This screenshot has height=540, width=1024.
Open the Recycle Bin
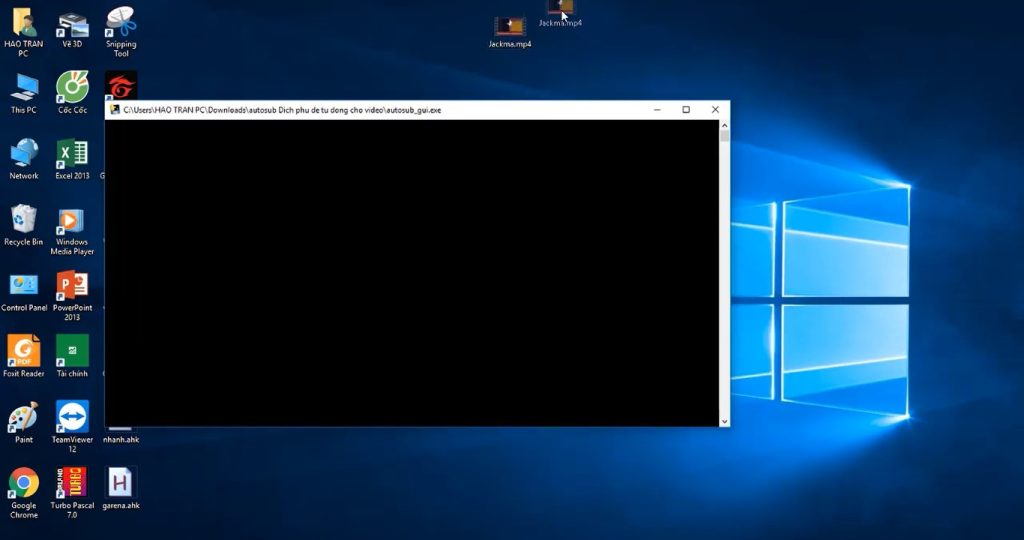[24, 219]
